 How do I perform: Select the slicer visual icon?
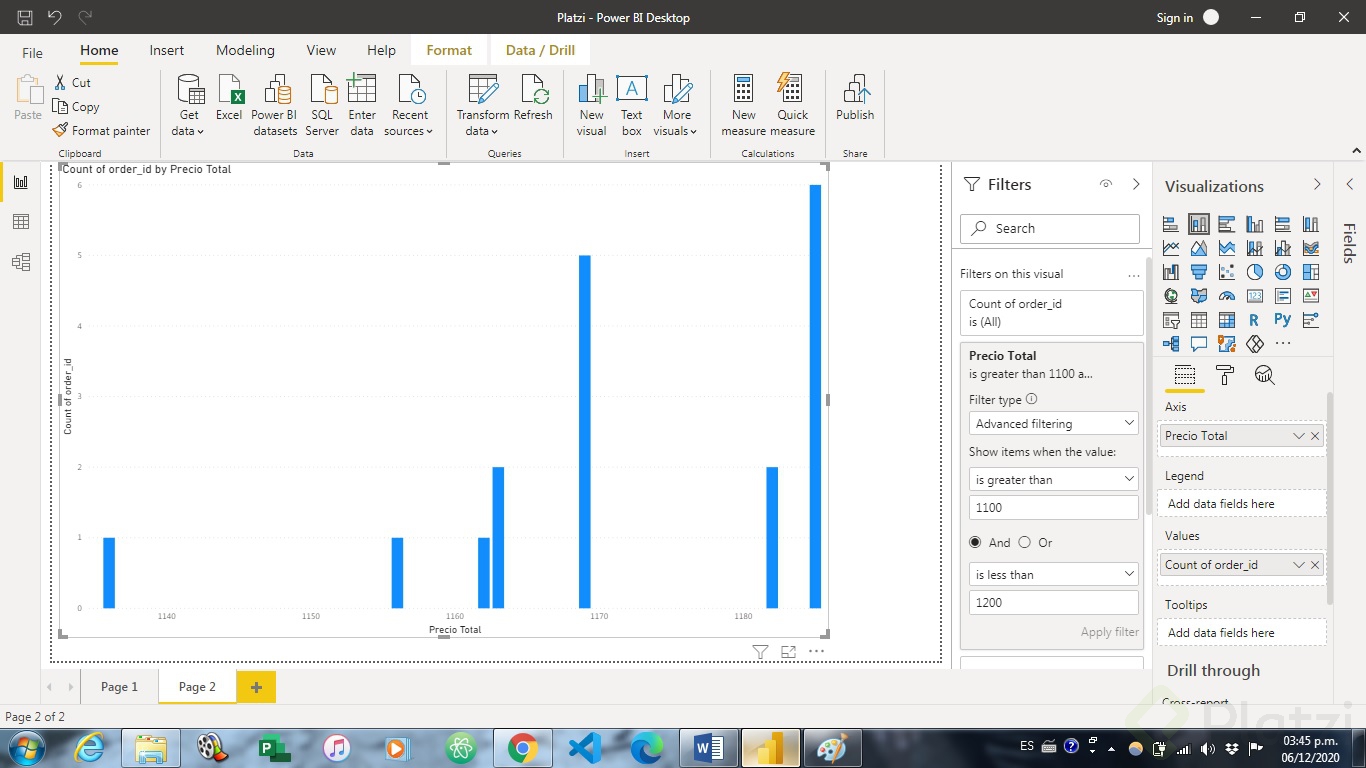[x=1171, y=320]
